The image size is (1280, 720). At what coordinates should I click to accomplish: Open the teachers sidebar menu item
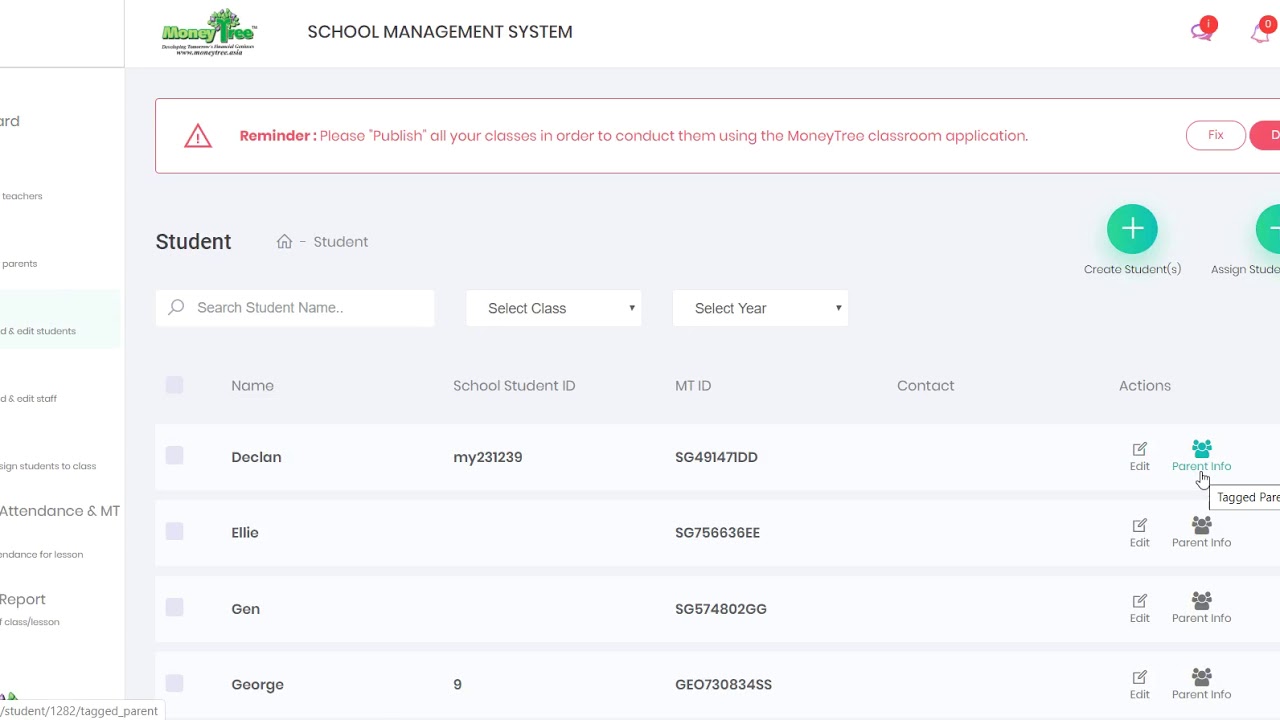coord(22,196)
